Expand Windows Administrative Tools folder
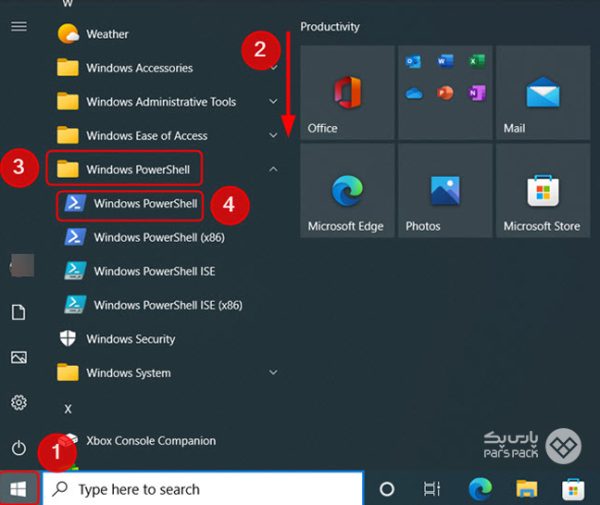The width and height of the screenshot is (600, 505). pos(160,102)
